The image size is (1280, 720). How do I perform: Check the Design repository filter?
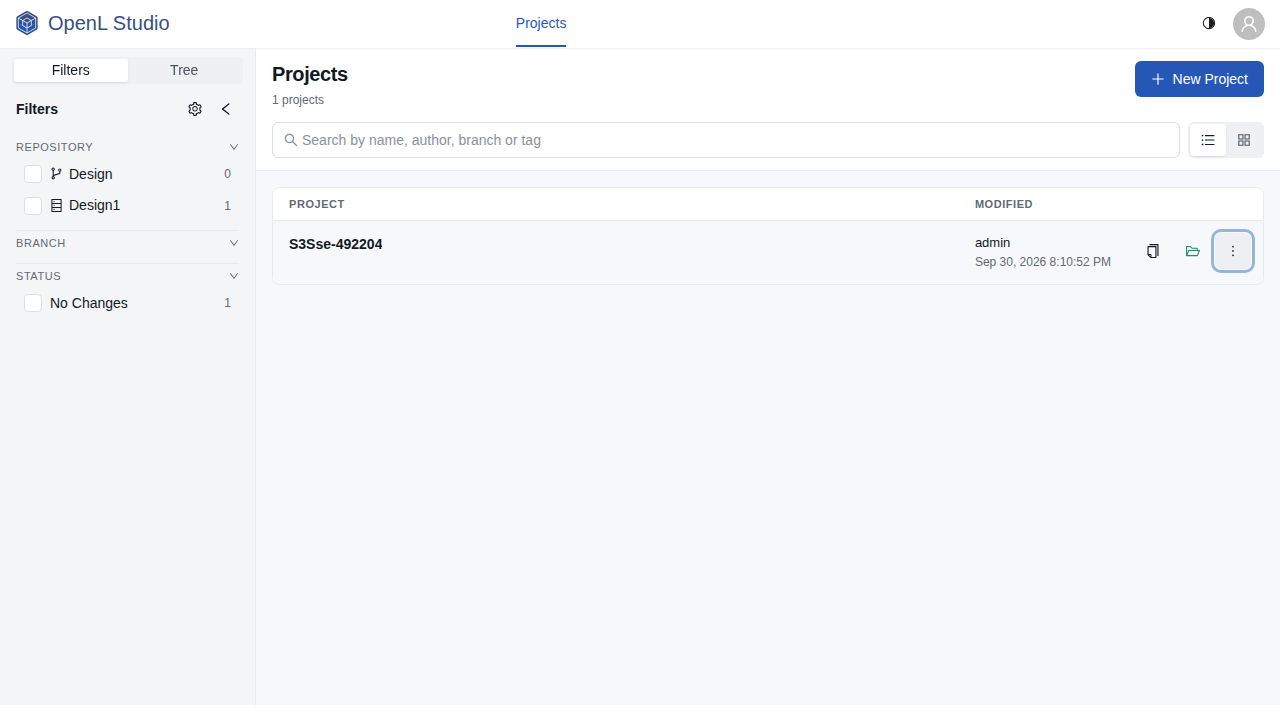point(33,174)
